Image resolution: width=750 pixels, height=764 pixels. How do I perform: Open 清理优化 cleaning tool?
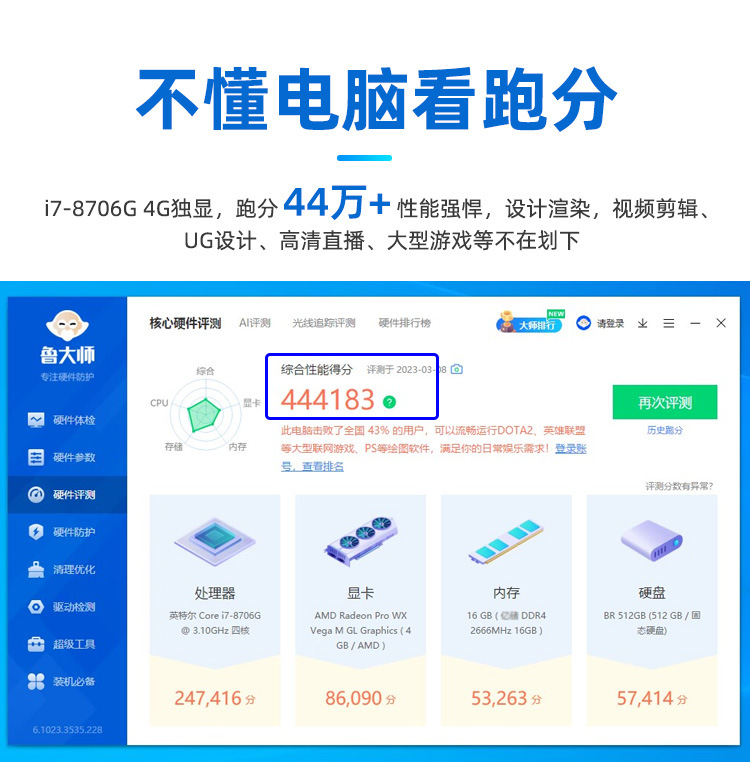point(61,569)
